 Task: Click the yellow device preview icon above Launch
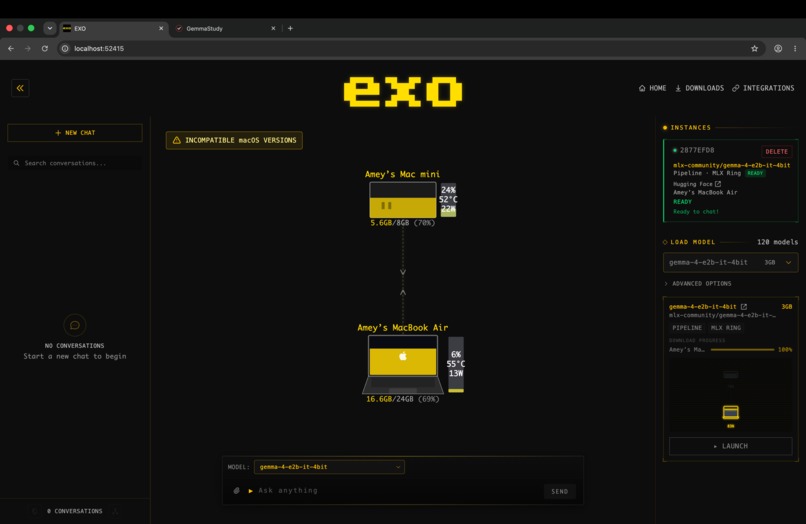click(x=730, y=412)
